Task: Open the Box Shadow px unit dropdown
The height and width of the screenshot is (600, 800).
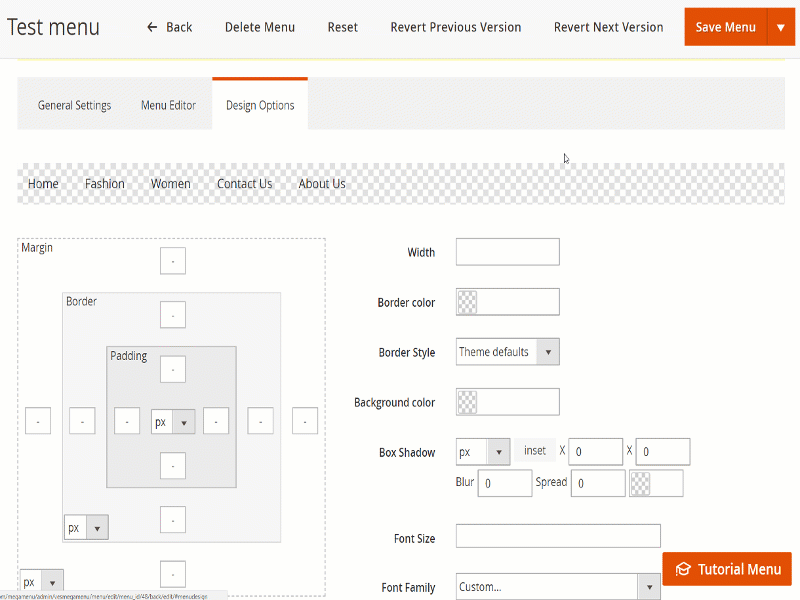Action: pos(483,452)
